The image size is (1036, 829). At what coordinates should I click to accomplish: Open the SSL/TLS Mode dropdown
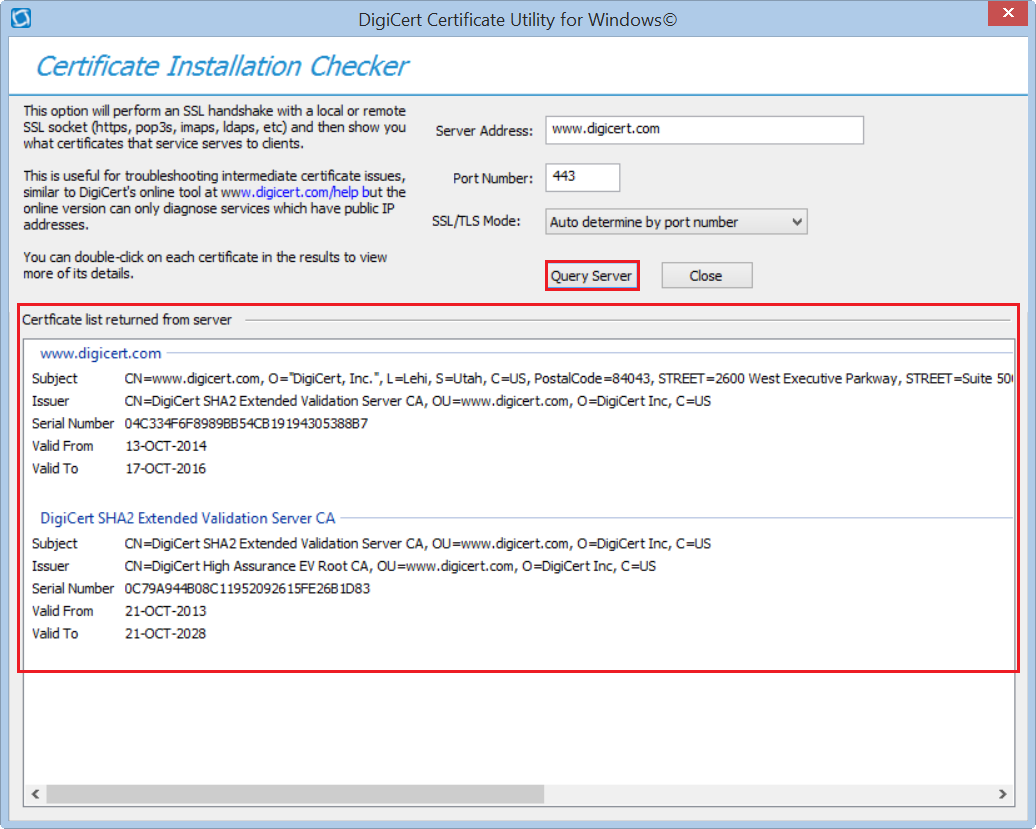[676, 222]
